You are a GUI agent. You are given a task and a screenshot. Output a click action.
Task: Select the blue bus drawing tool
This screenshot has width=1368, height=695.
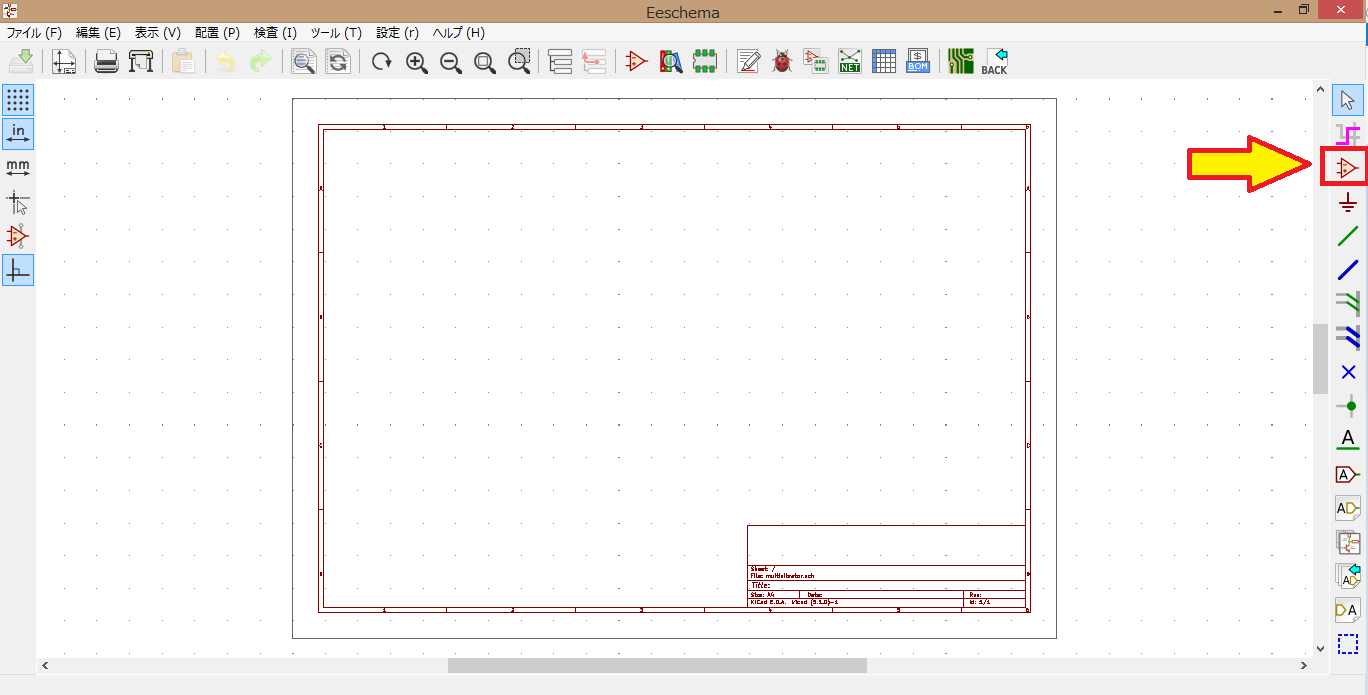click(1348, 270)
